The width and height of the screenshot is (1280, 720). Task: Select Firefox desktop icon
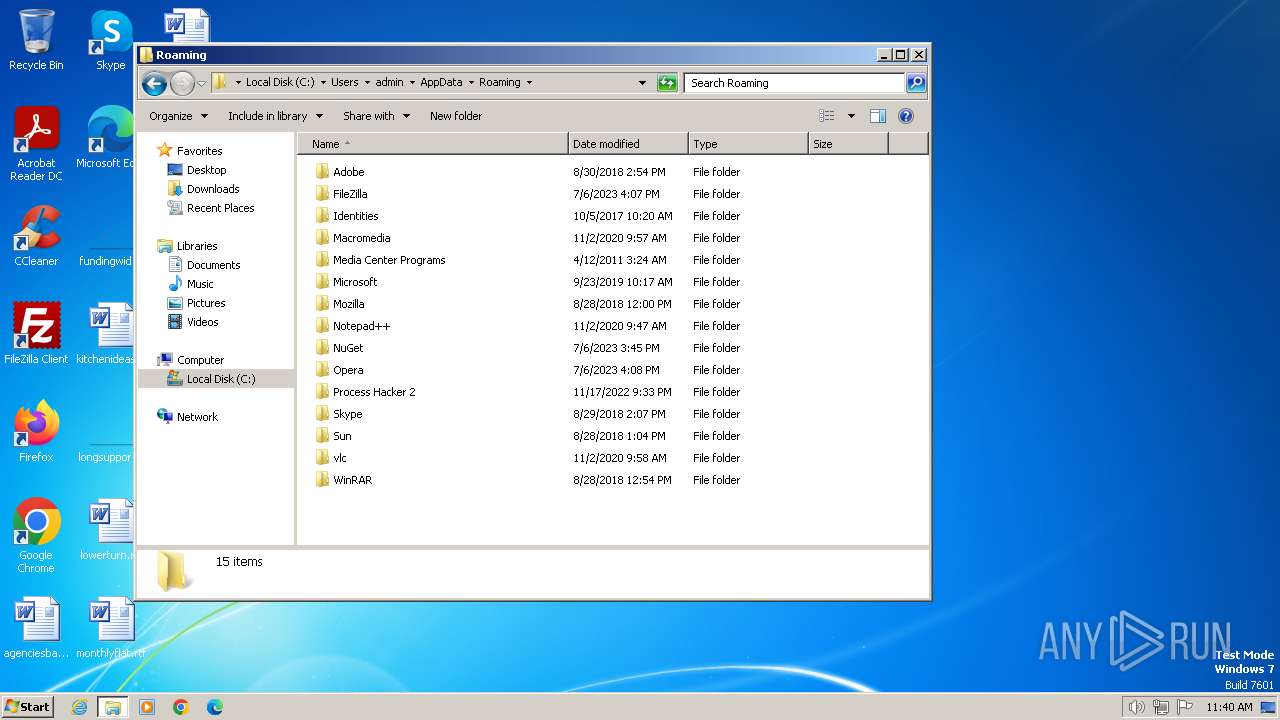tap(36, 432)
